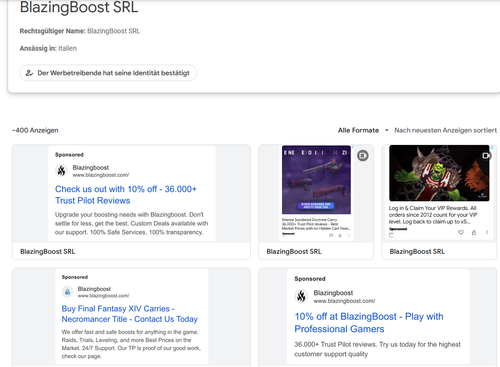
Task: Click the video icon on orc ad
Action: pyautogui.click(x=486, y=155)
